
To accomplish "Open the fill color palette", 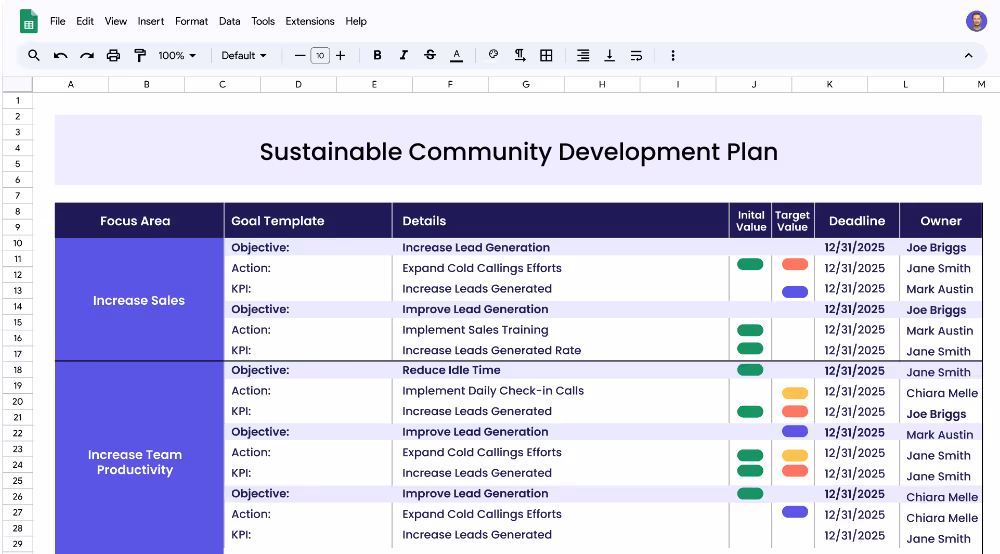I will (x=493, y=56).
